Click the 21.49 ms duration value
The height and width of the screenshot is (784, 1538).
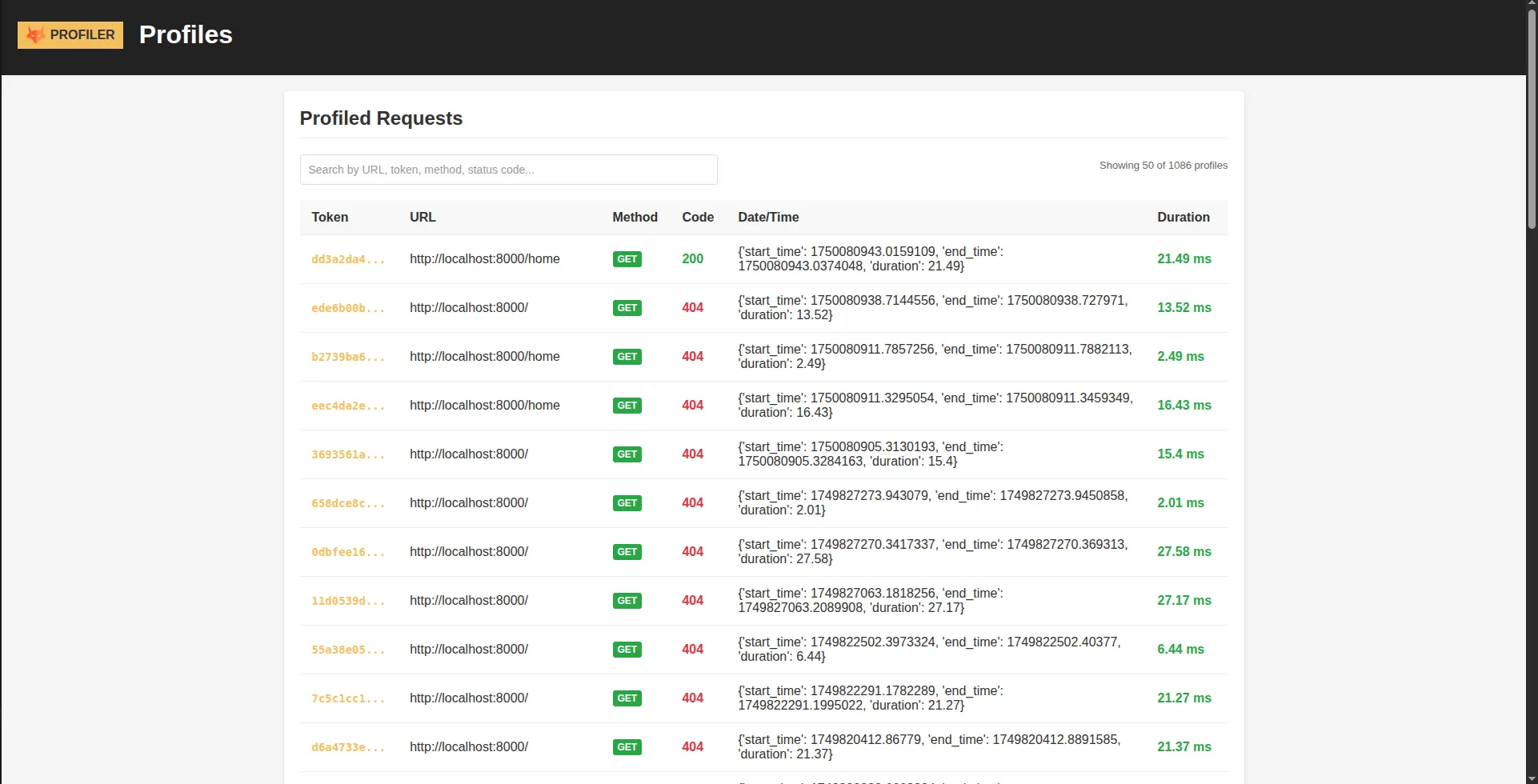point(1184,258)
